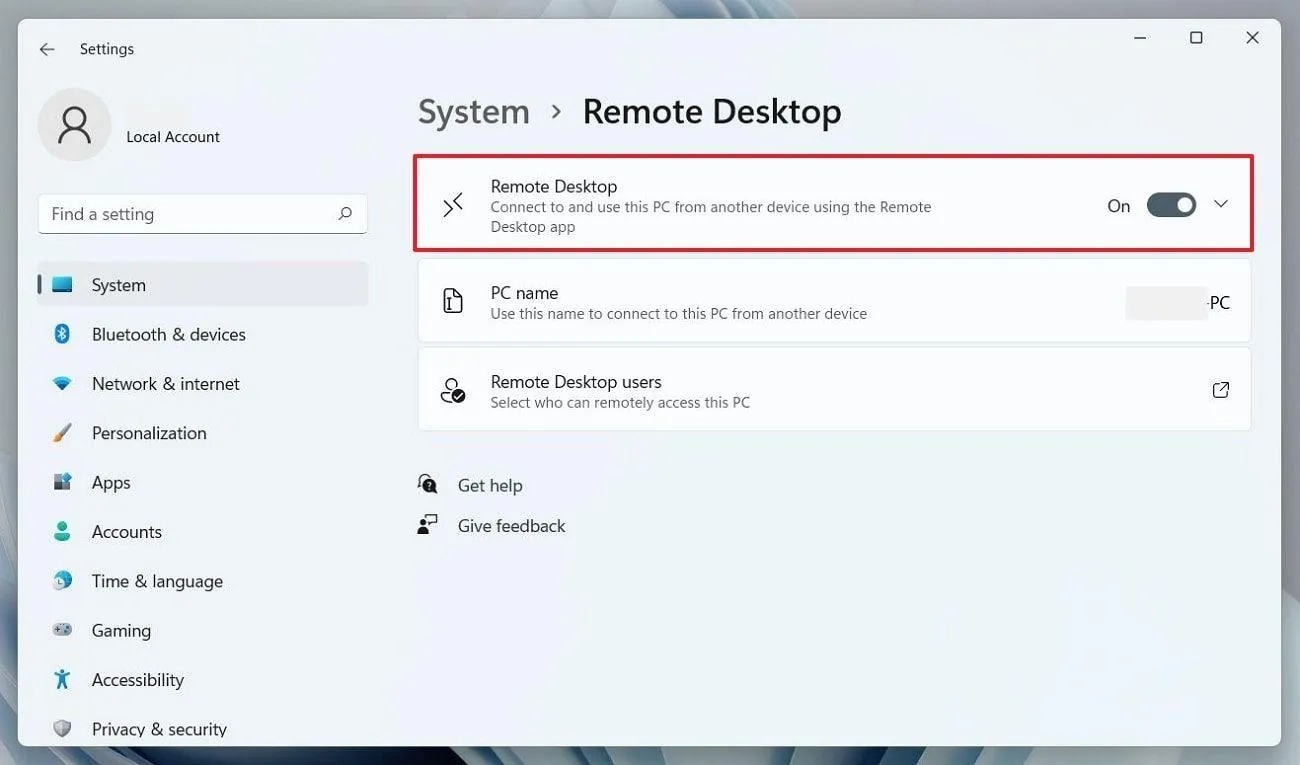Click the PC name row
The width and height of the screenshot is (1300, 765).
pos(834,301)
